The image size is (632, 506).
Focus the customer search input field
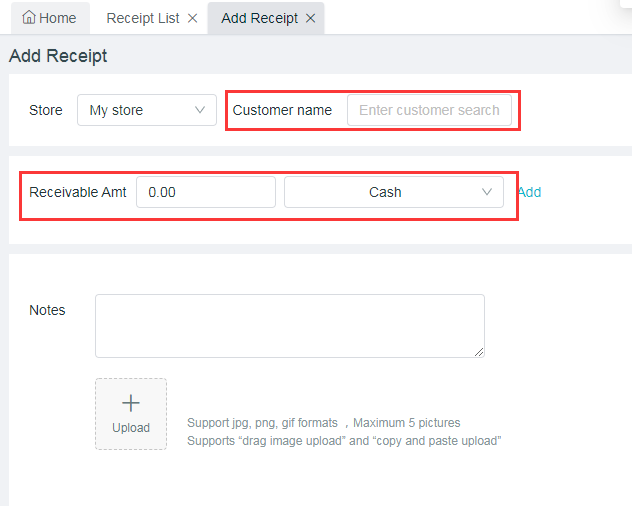click(x=429, y=110)
